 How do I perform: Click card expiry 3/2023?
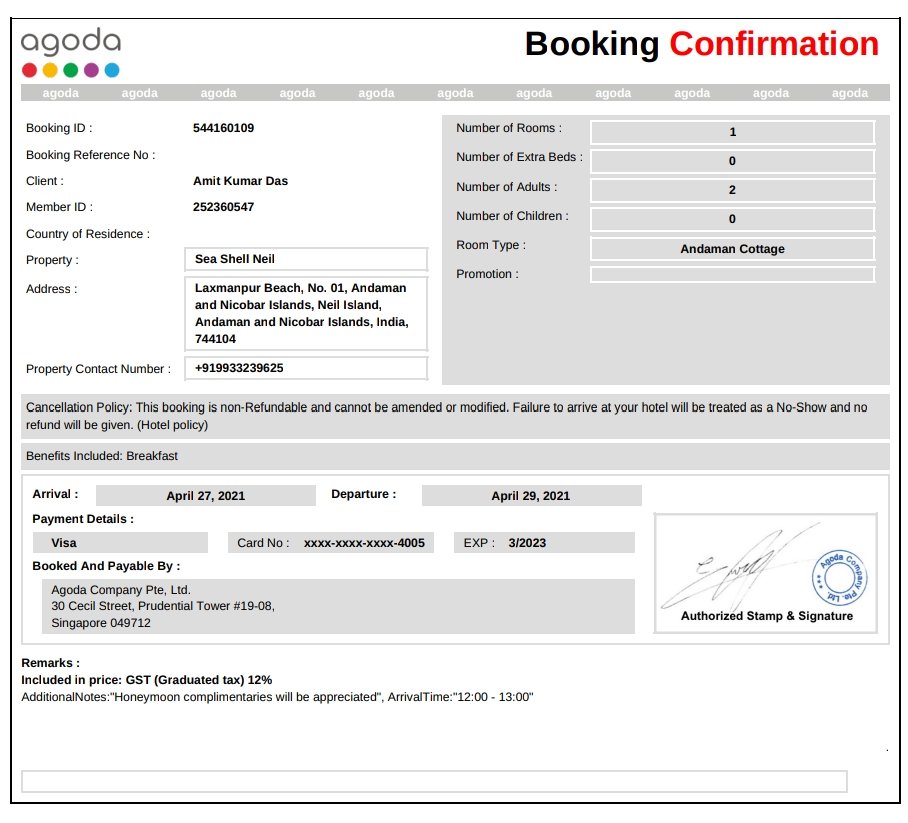tap(527, 543)
